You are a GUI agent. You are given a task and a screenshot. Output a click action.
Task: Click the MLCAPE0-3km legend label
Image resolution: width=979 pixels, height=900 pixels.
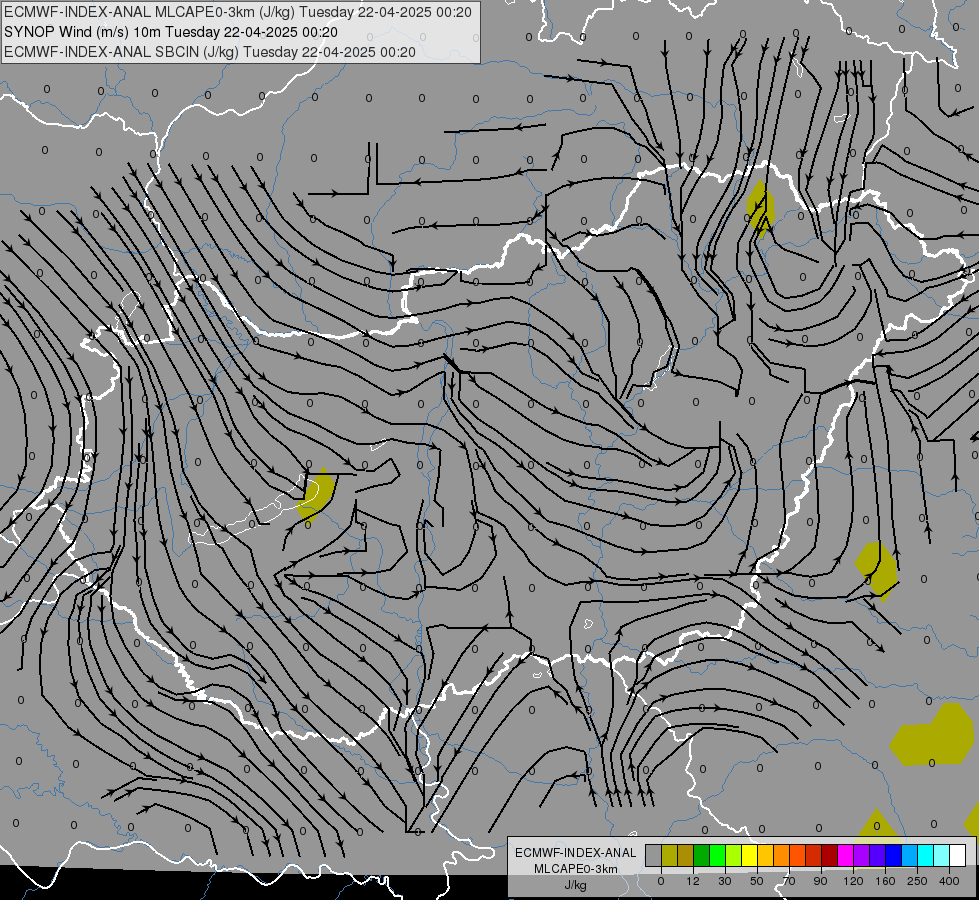tap(576, 869)
